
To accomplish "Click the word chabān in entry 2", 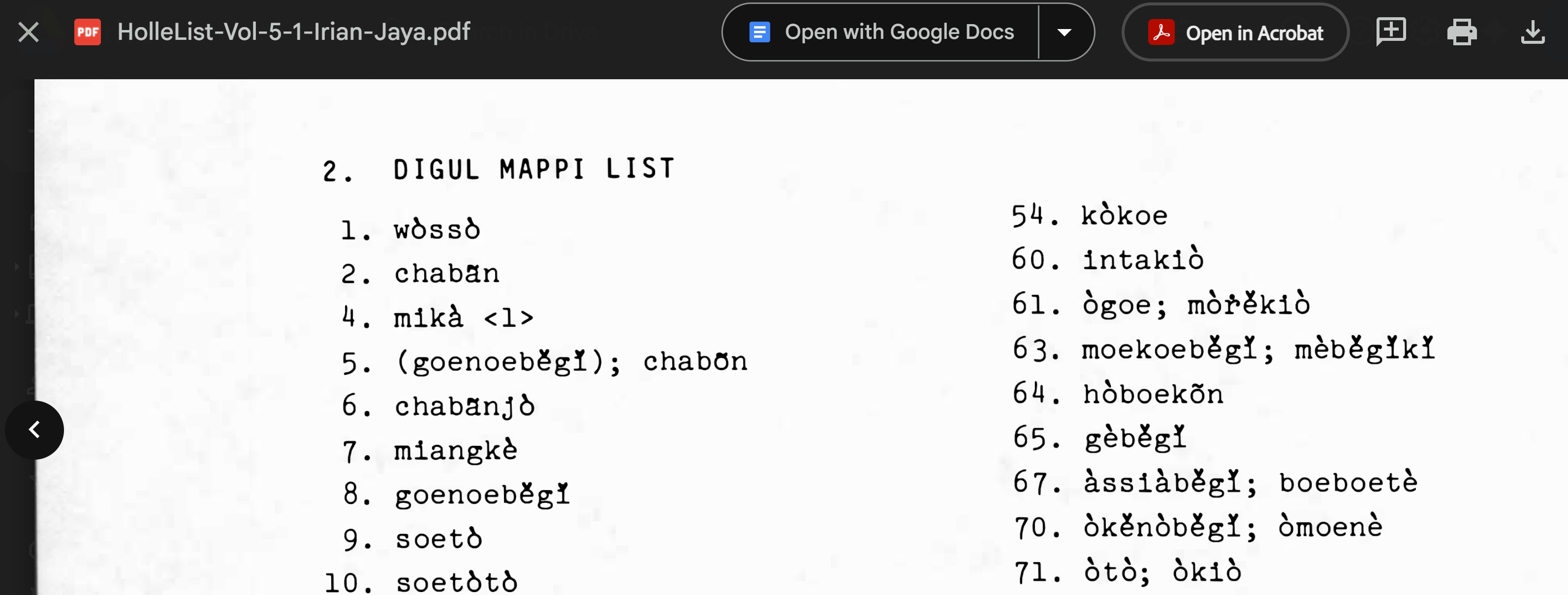I will pos(447,274).
